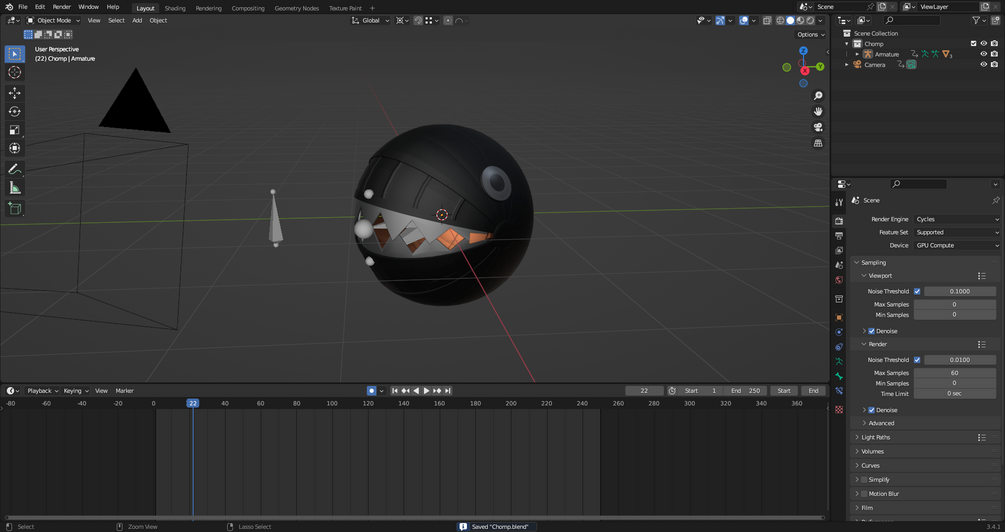Open the Global orientation dropdown

pos(370,21)
